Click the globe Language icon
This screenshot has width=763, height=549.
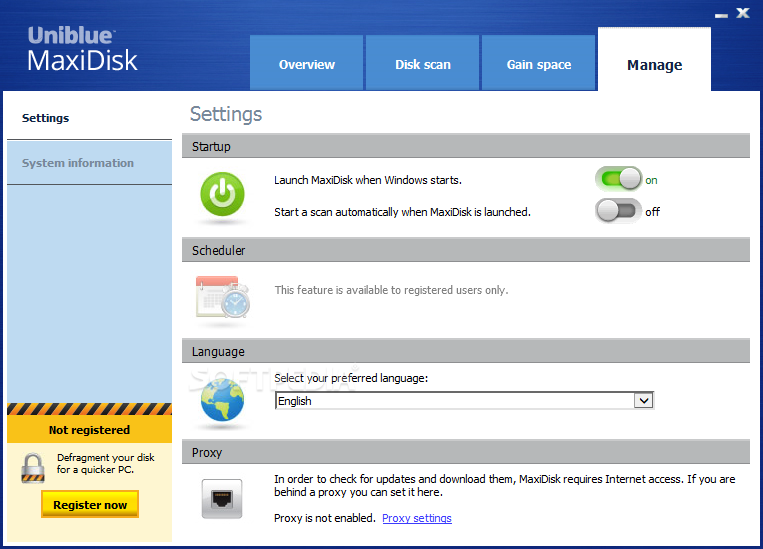[x=222, y=400]
